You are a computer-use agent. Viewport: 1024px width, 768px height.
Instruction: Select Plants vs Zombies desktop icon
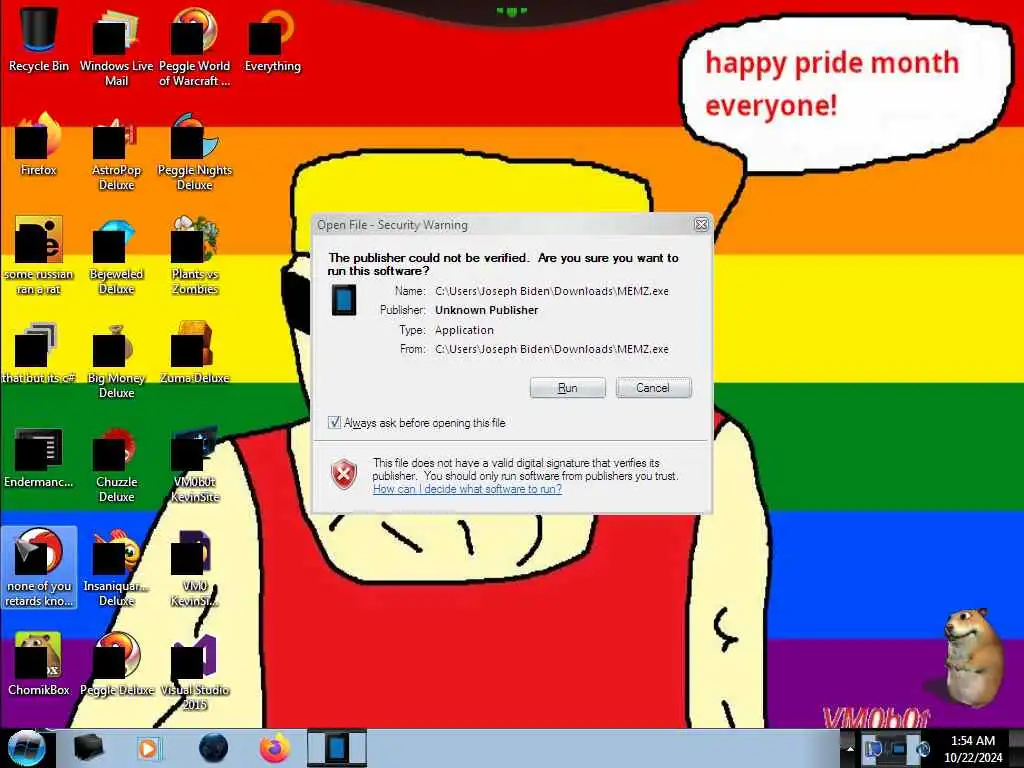coord(195,256)
